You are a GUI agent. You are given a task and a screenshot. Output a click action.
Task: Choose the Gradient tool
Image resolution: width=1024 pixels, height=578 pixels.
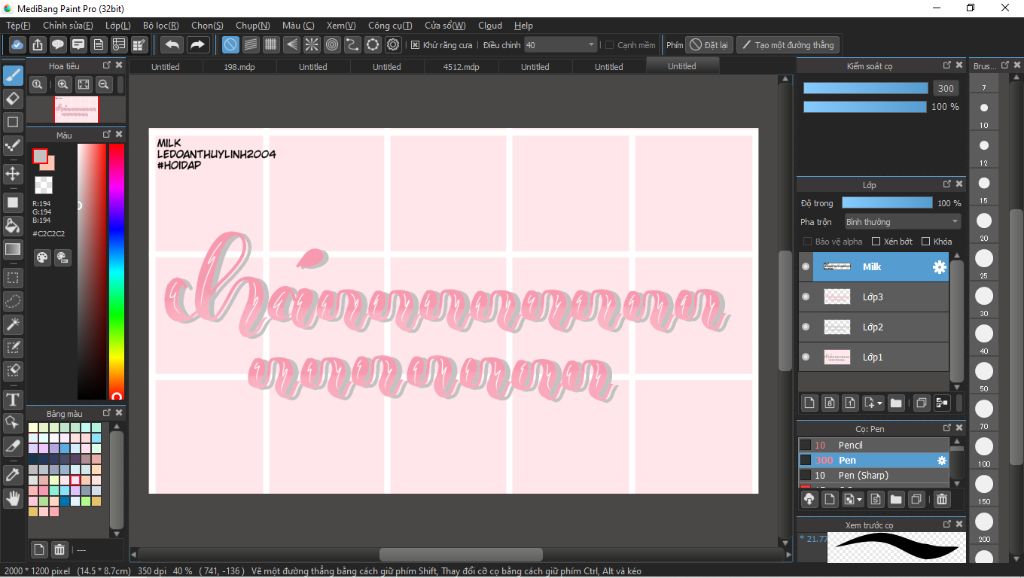(12, 249)
